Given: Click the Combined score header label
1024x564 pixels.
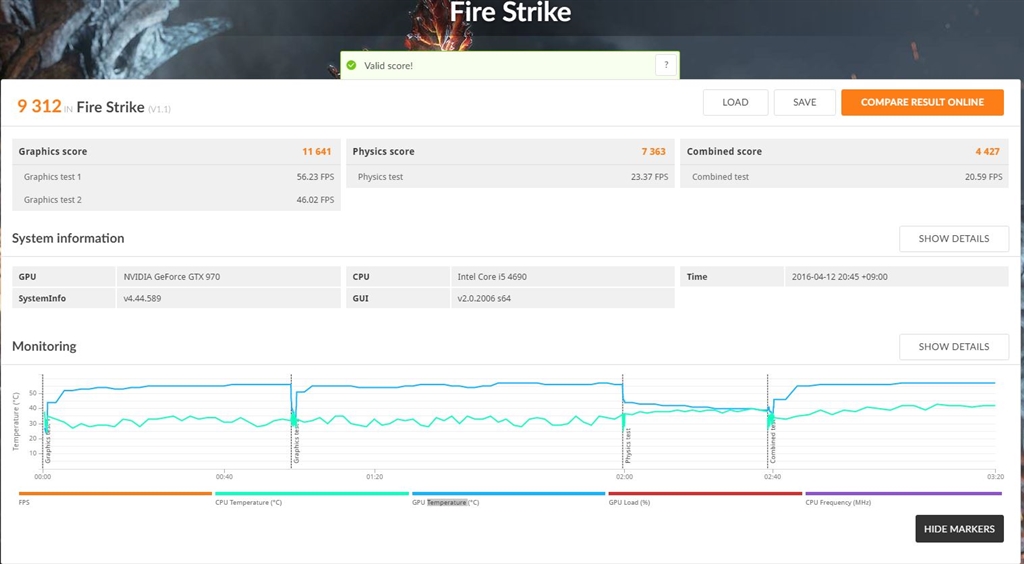Looking at the screenshot, I should pos(724,151).
